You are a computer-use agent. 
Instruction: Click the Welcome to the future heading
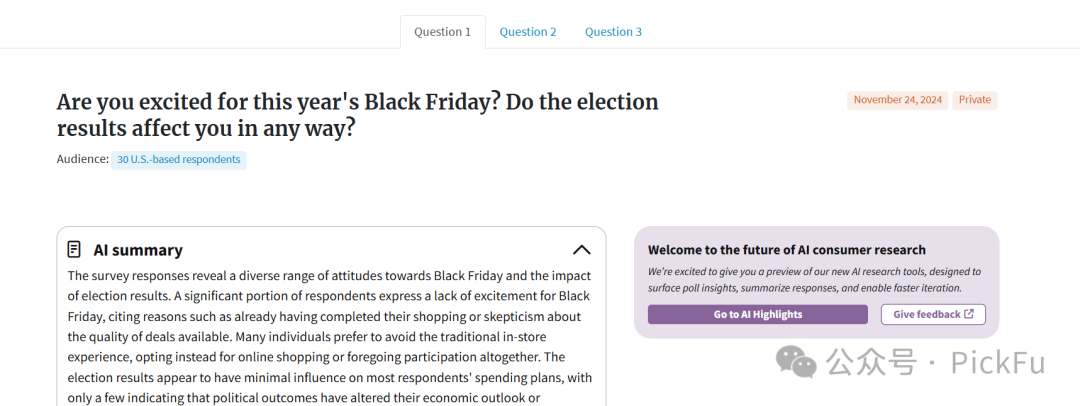(x=787, y=250)
